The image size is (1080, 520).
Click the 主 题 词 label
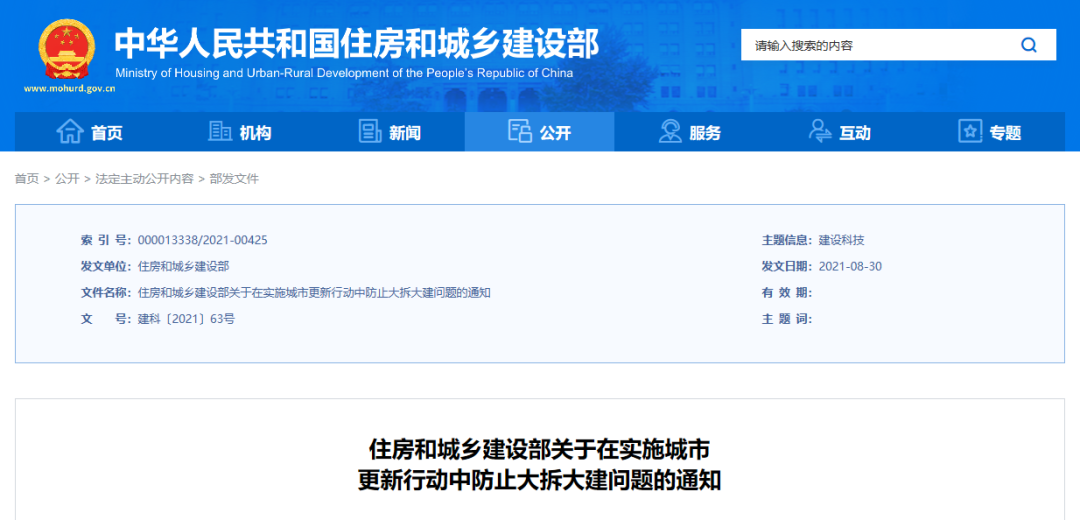787,319
